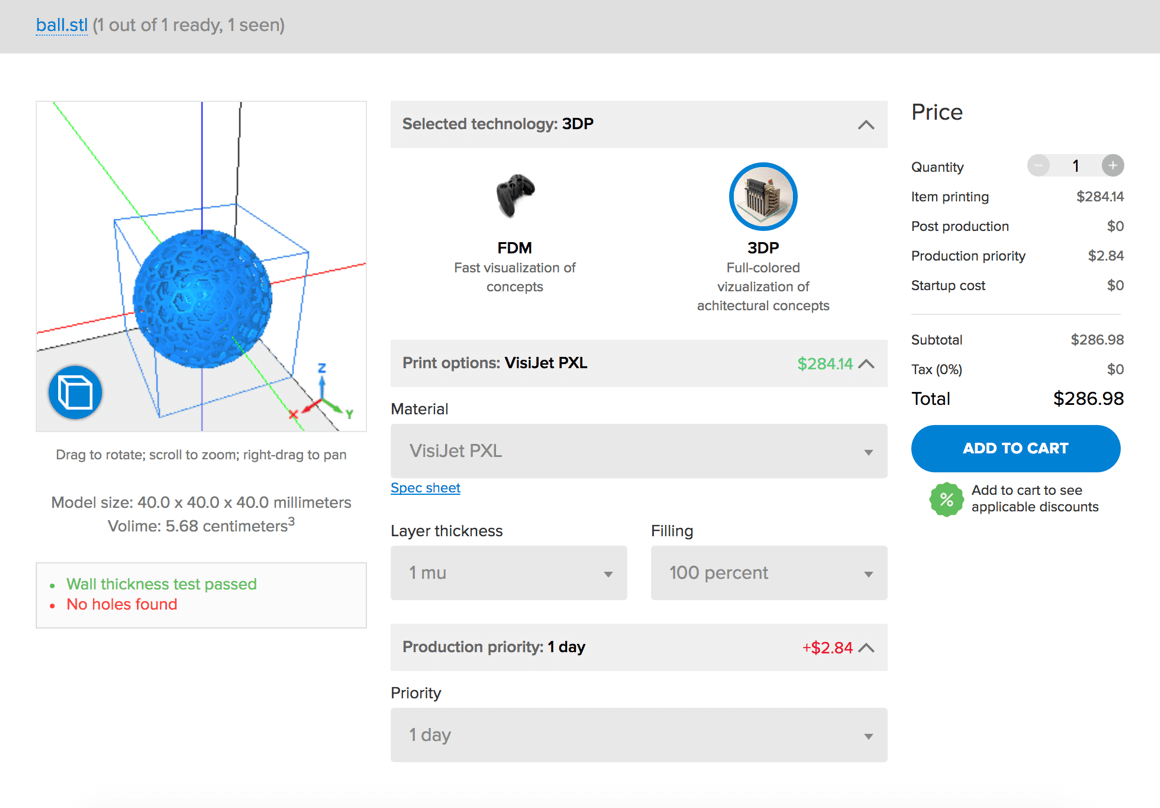
Task: Decrease quantity with the minus button
Action: point(1038,166)
